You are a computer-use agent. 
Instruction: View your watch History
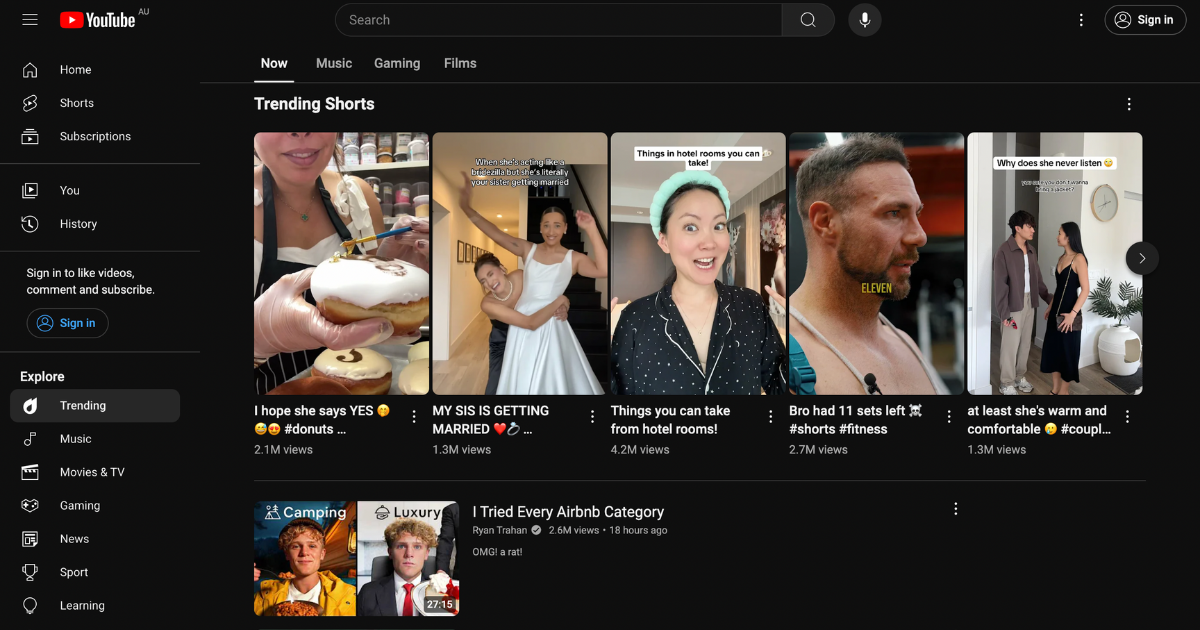[x=78, y=223]
